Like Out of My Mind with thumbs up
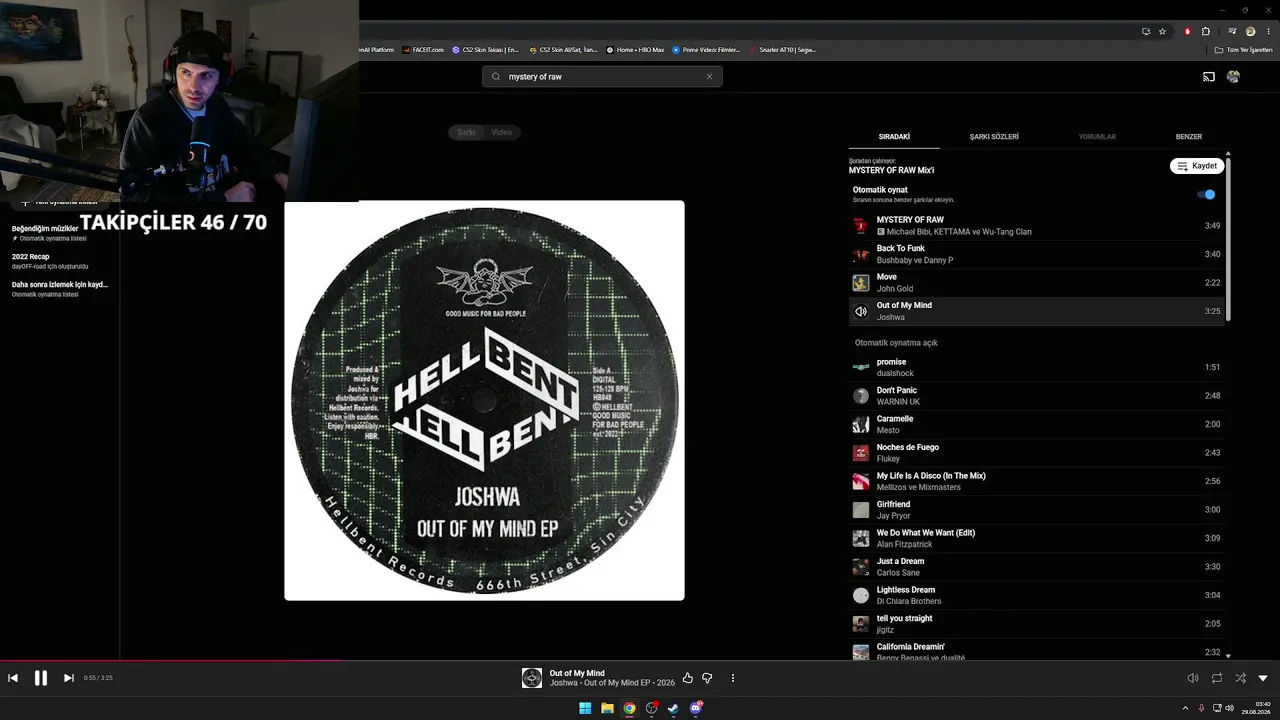 click(688, 678)
